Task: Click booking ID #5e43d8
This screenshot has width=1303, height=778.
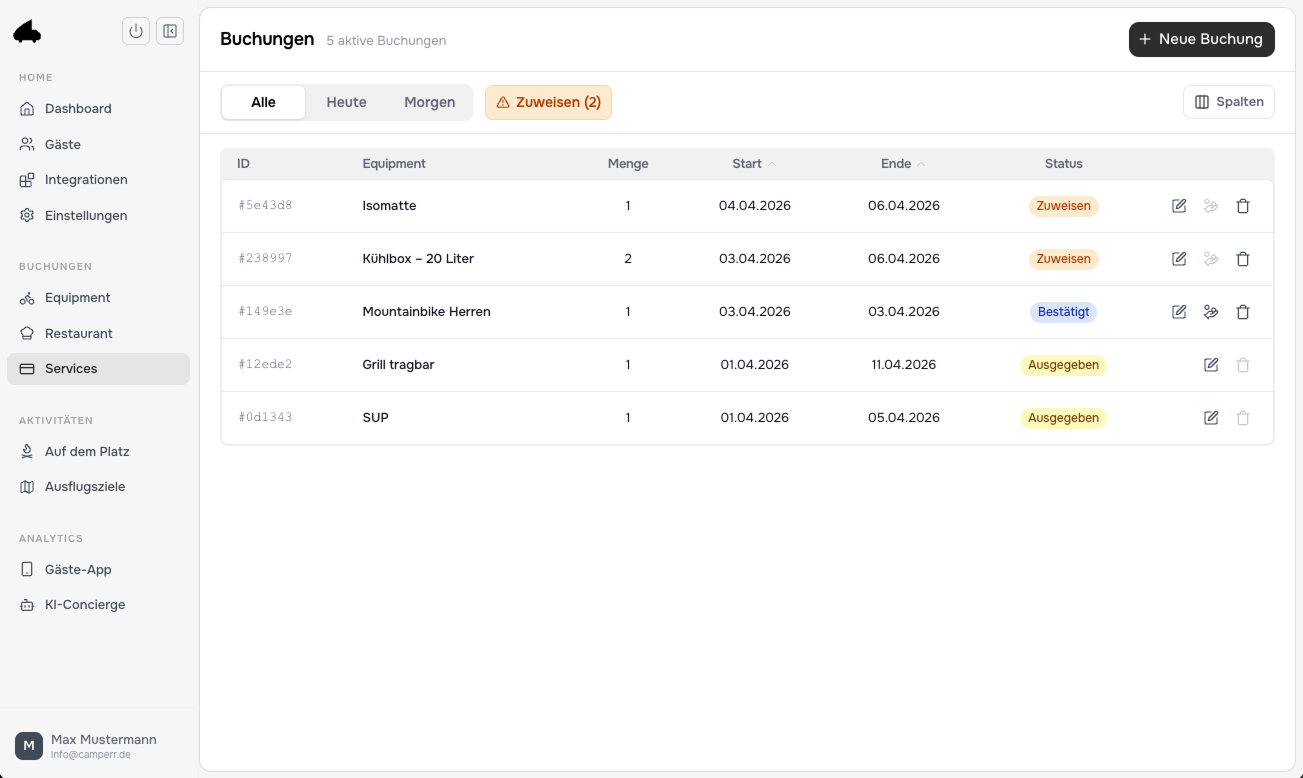Action: [265, 206]
